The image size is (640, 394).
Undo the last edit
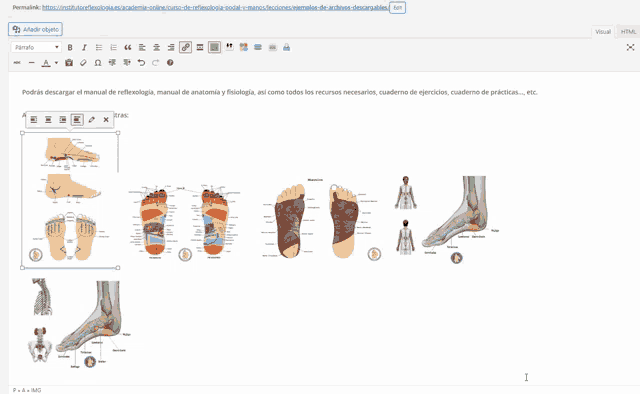[141, 62]
